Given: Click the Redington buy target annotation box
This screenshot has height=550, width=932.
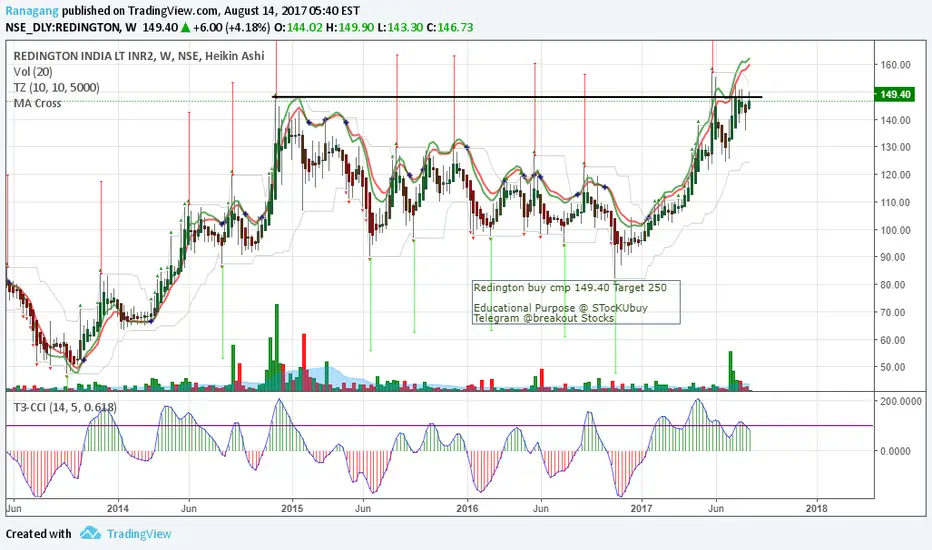Looking at the screenshot, I should coord(576,302).
